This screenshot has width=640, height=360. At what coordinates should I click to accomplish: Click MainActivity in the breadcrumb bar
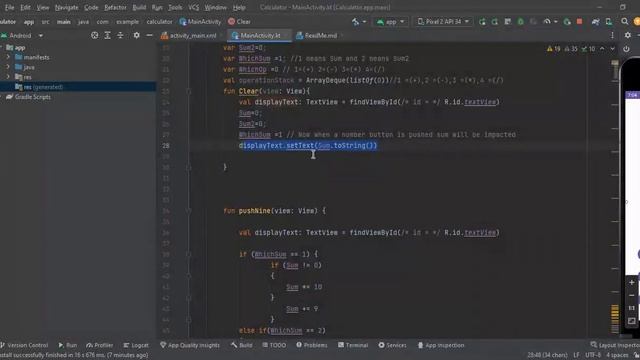coord(200,22)
